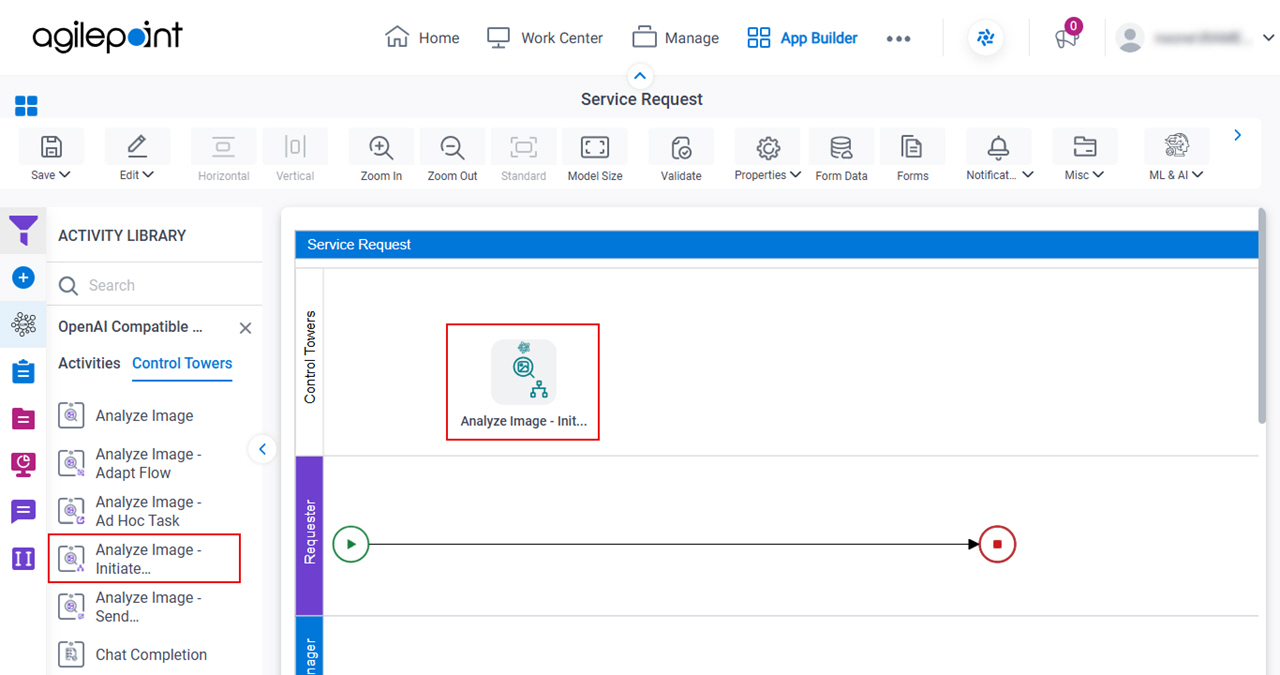The image size is (1280, 675).
Task: Open the user account dropdown chevron
Action: (1268, 38)
